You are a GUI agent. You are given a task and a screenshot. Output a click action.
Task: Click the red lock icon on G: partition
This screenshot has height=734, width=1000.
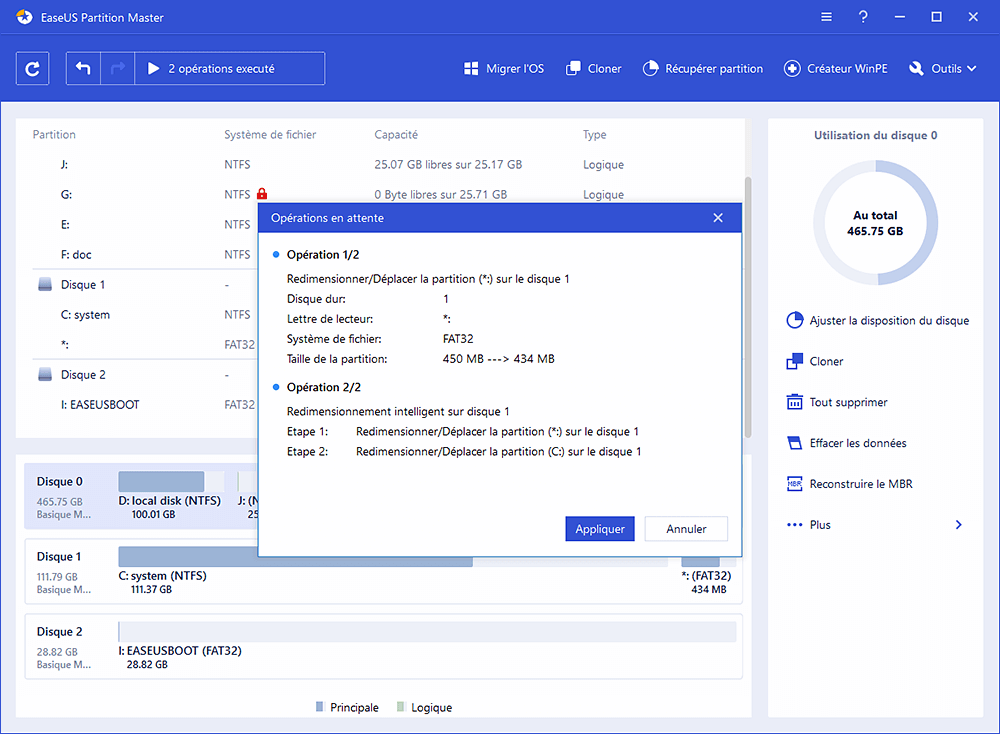(x=262, y=193)
